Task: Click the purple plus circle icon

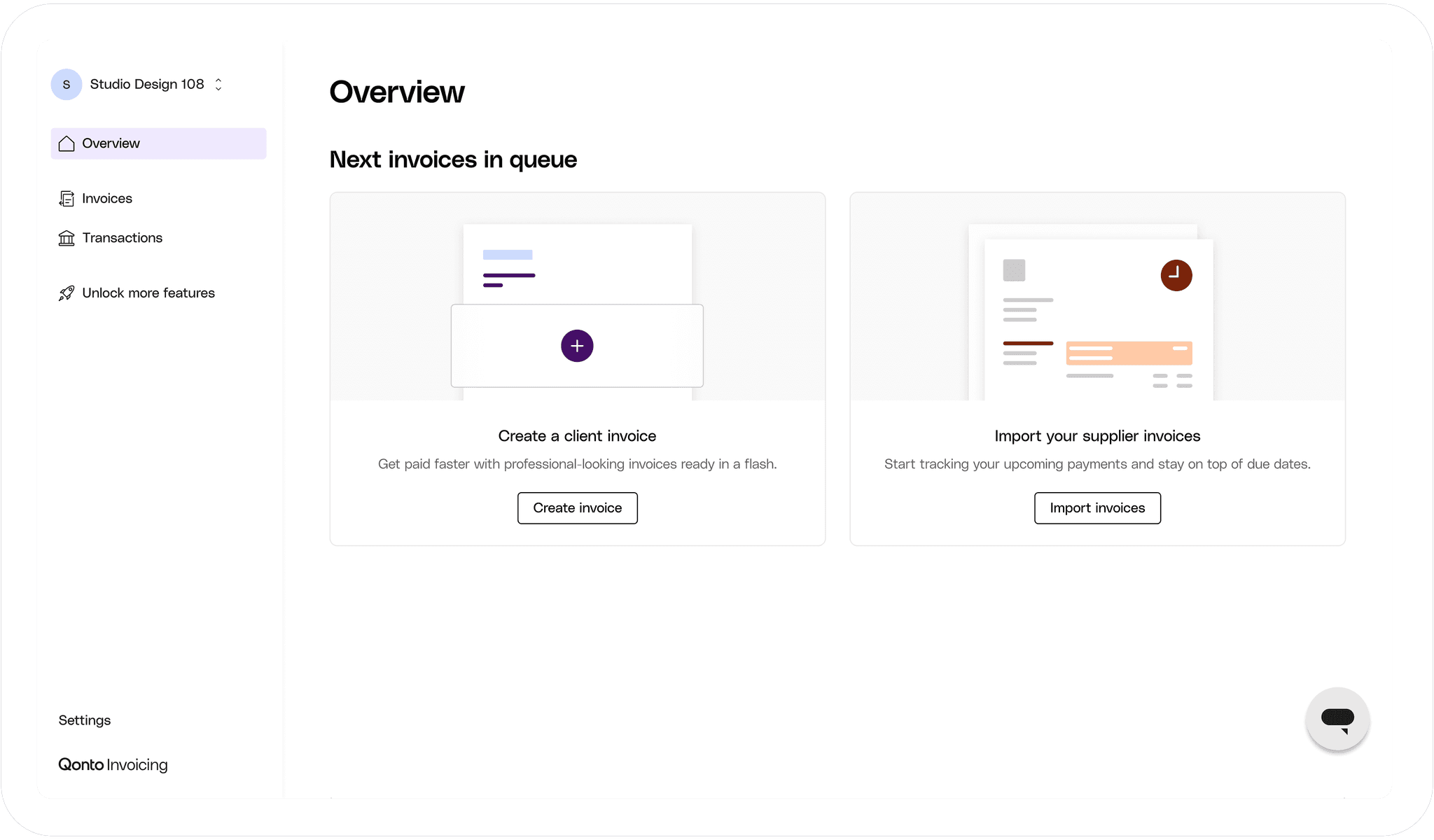Action: point(577,346)
